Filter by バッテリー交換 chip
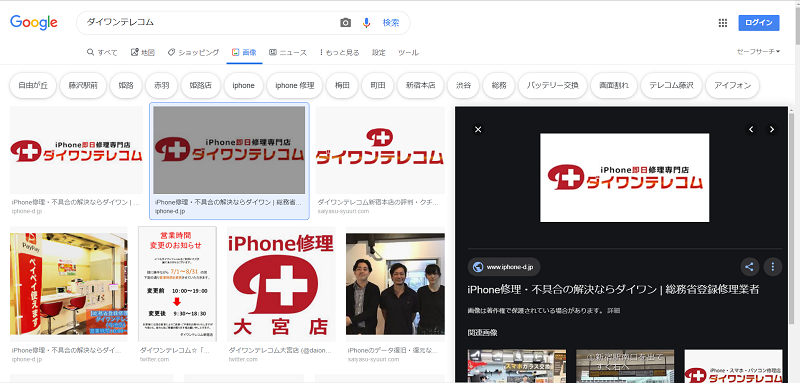This screenshot has height=383, width=800. (553, 86)
